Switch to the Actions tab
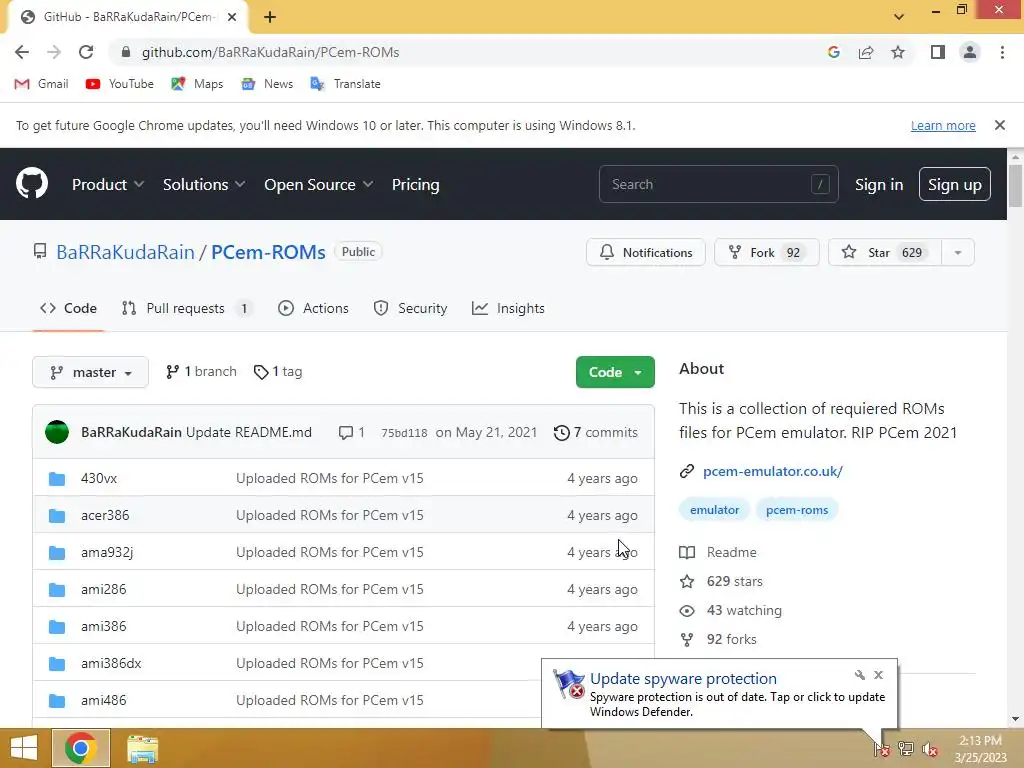The width and height of the screenshot is (1024, 768). pos(313,308)
